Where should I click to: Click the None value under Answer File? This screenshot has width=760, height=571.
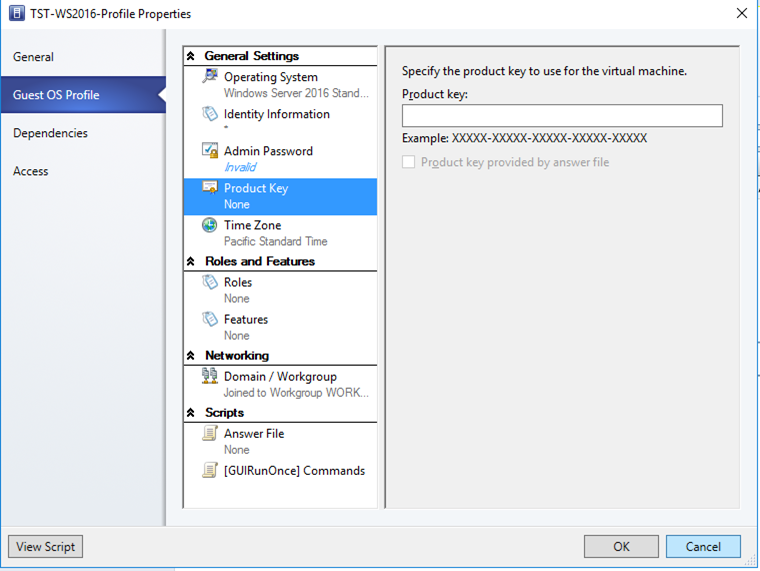coord(237,450)
